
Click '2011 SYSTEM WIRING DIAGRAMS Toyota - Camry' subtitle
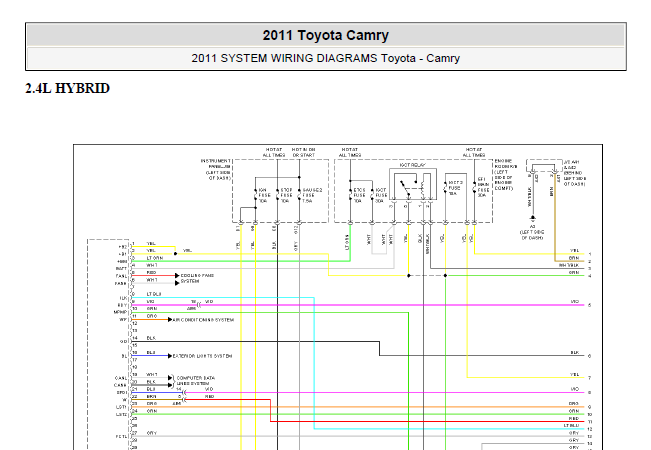coord(326,58)
